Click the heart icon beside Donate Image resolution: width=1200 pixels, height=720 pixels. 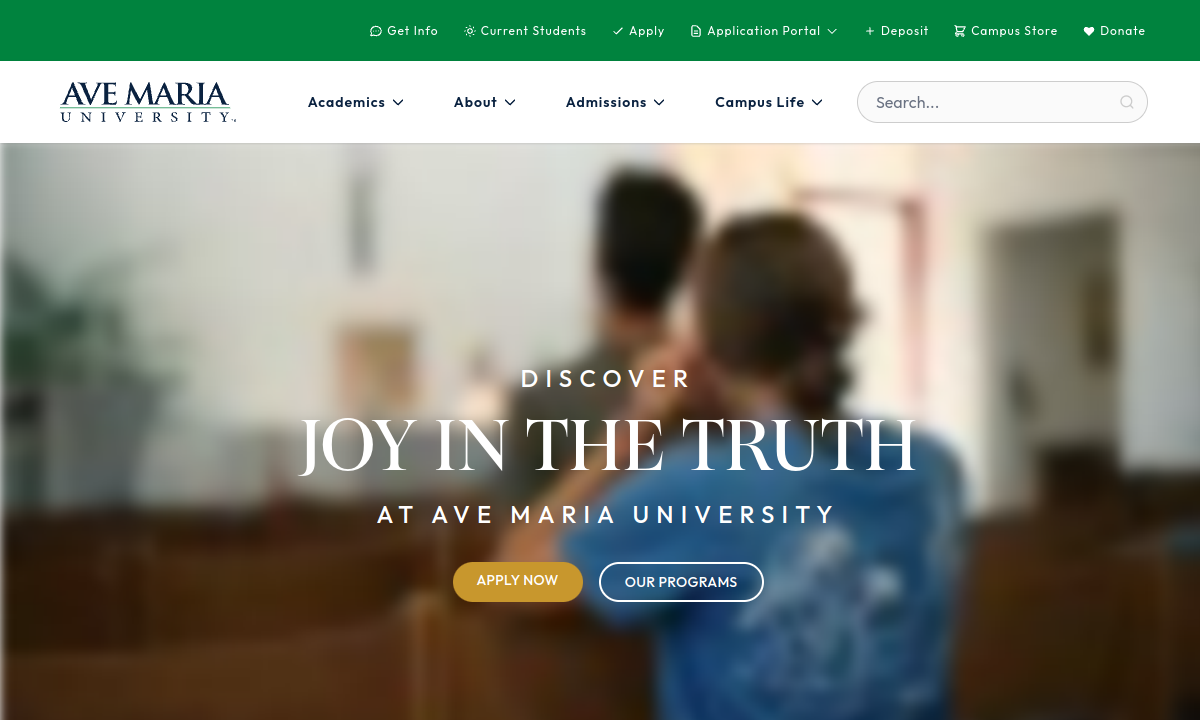click(x=1089, y=31)
